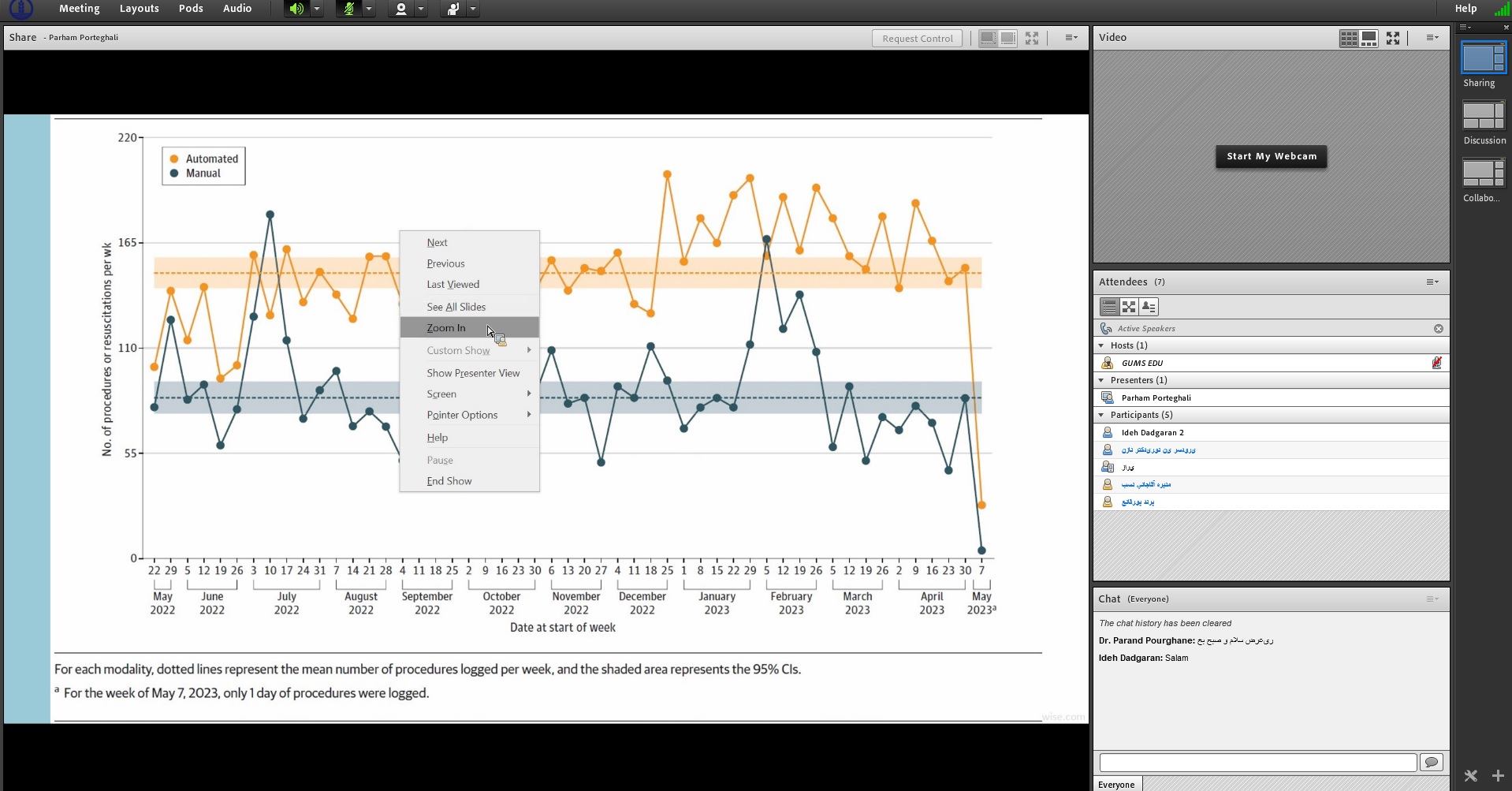The image size is (1512, 791).
Task: Click the webcam icon in top toolbar
Action: 400,9
